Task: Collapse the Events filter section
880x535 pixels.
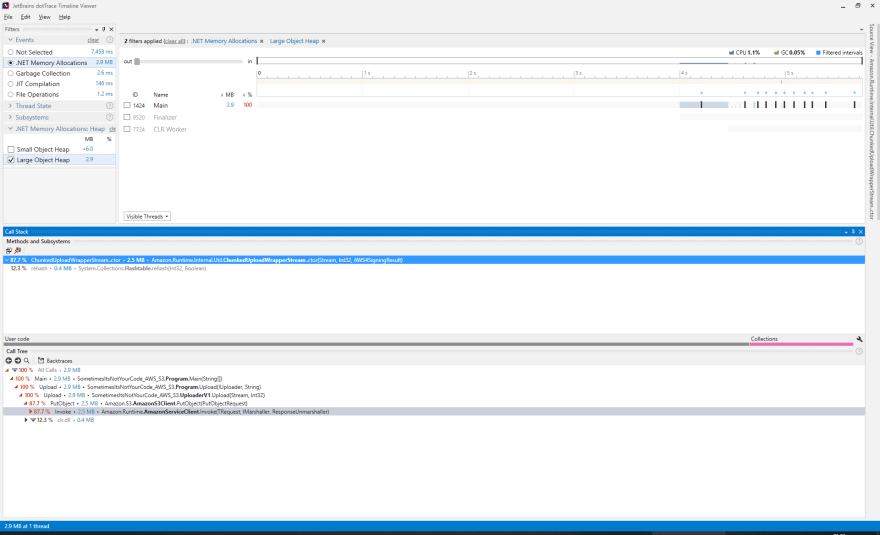Action: (10, 40)
